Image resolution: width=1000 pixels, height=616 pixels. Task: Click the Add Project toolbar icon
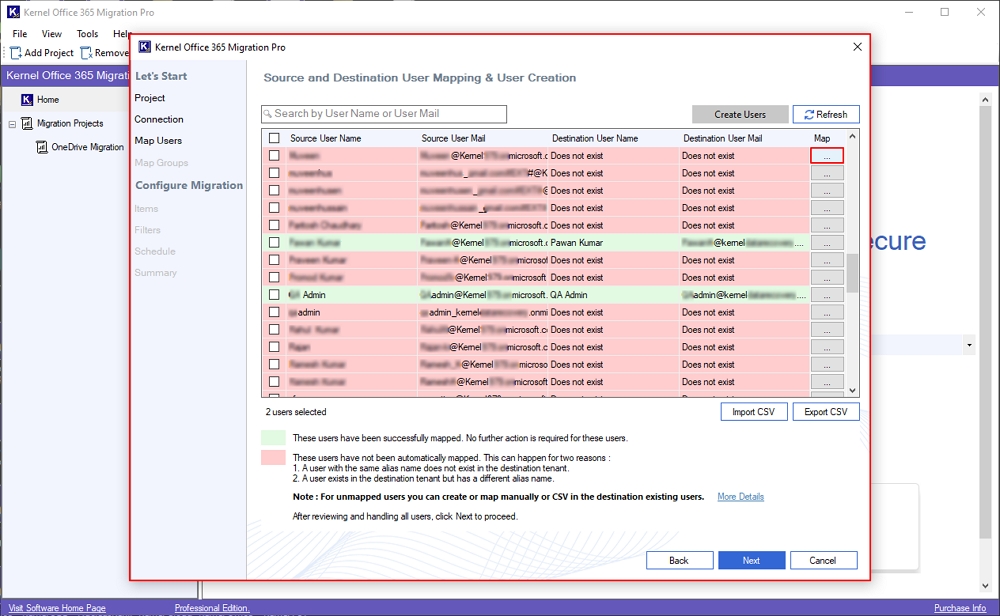16,53
